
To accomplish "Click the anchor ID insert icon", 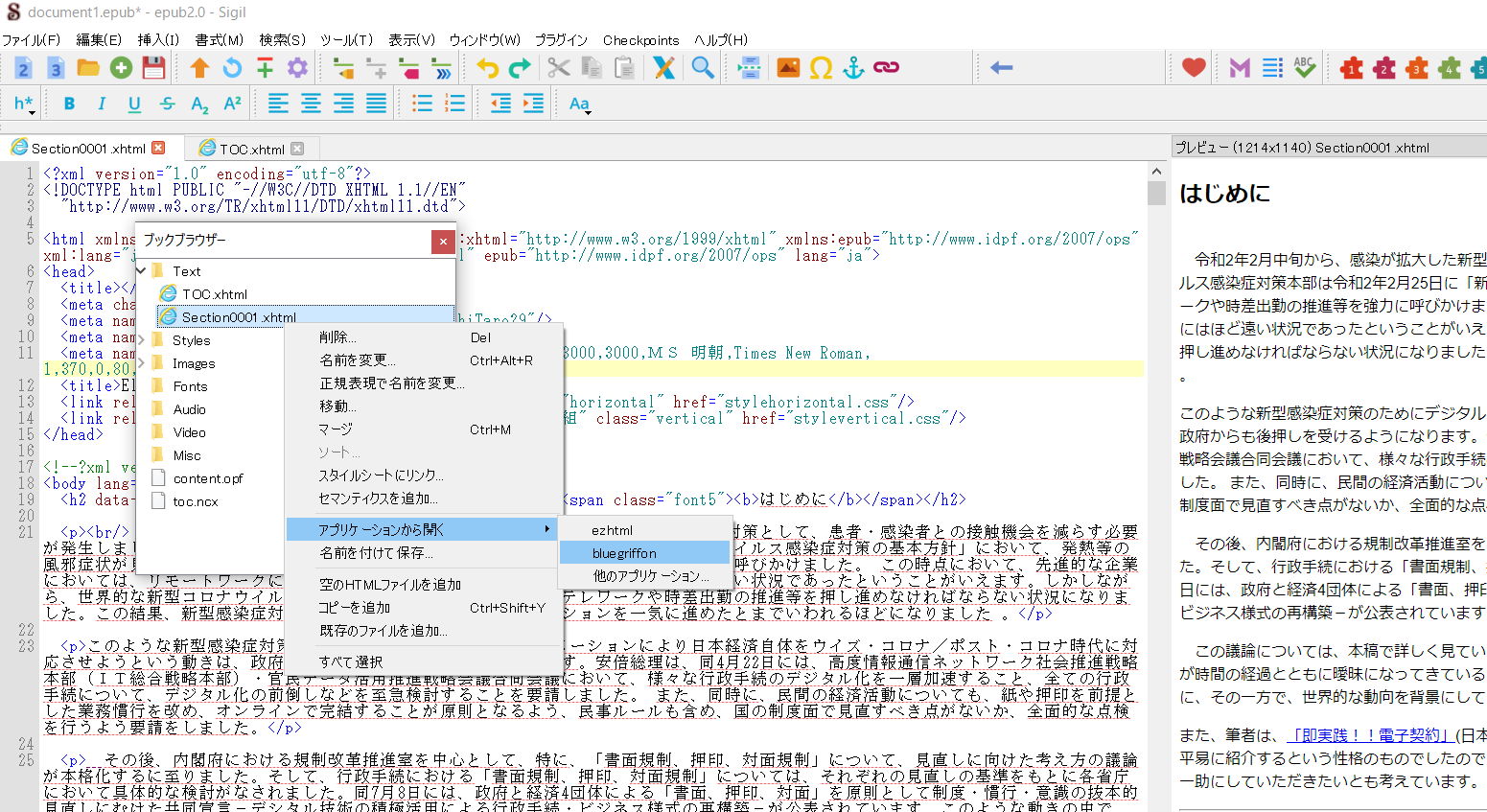I will (x=853, y=67).
